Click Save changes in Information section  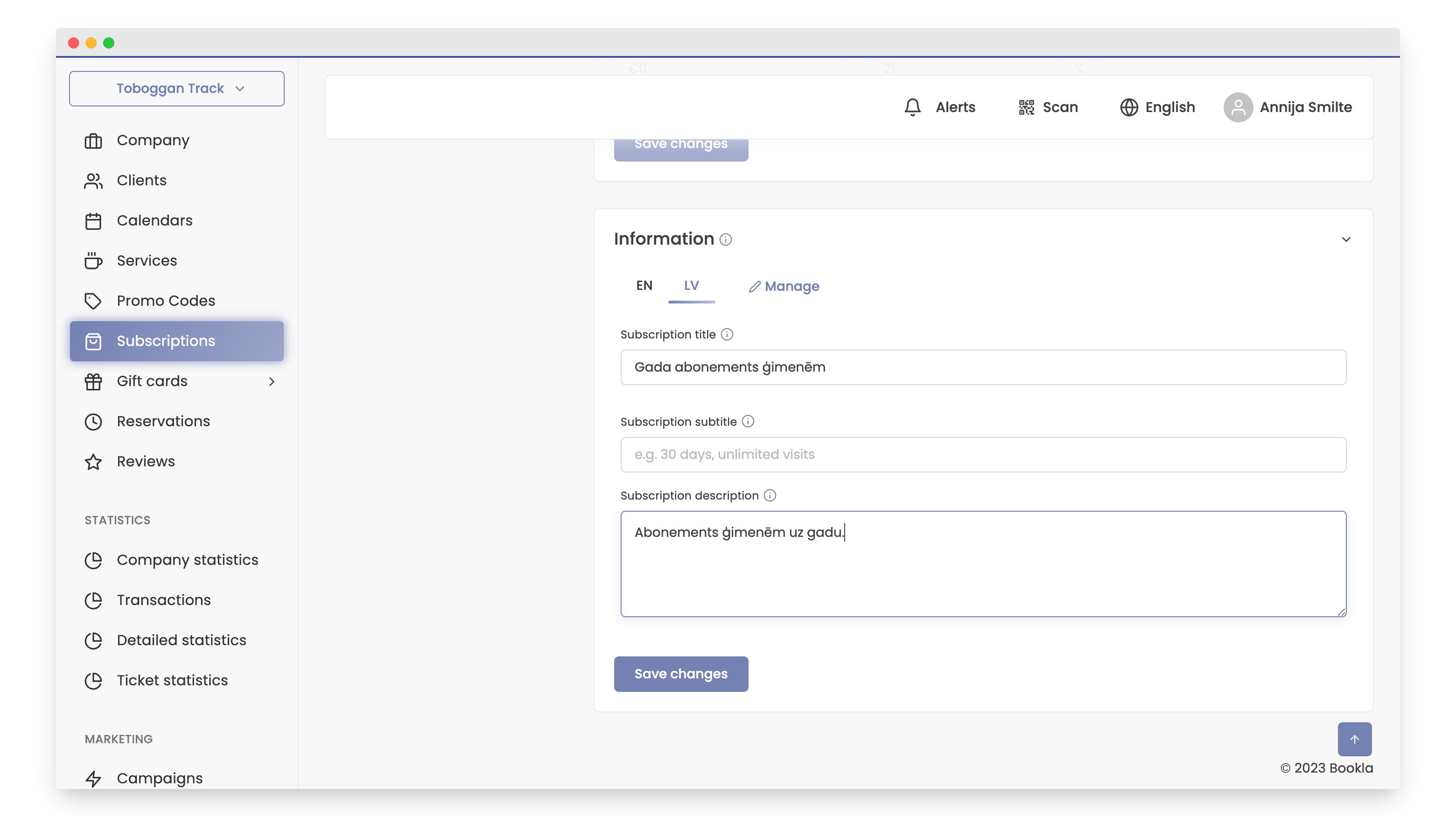tap(680, 673)
